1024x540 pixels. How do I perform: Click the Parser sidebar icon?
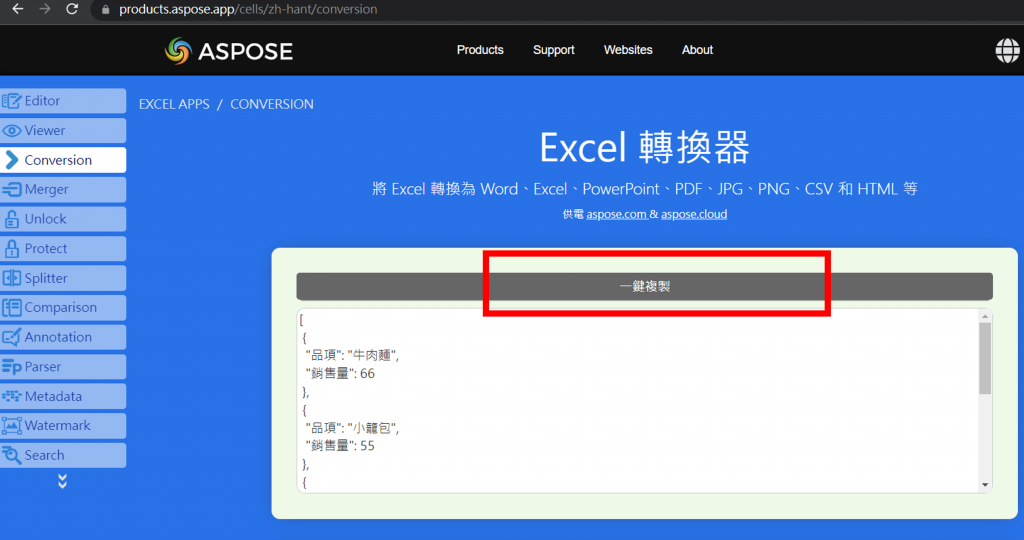[11, 367]
